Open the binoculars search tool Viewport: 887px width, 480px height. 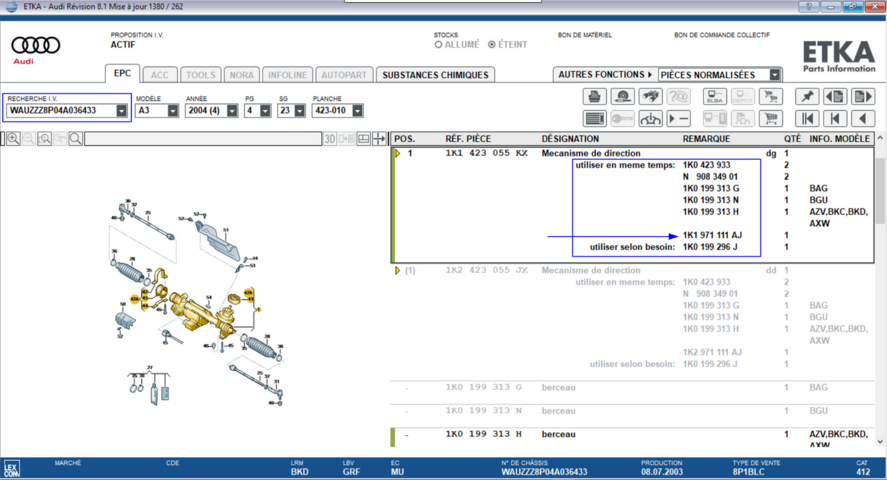pyautogui.click(x=651, y=97)
